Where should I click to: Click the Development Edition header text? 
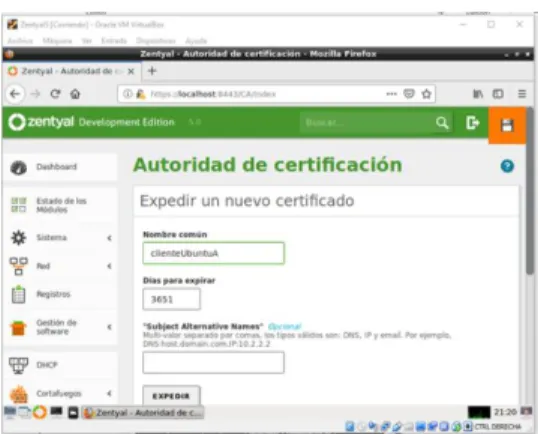127,122
